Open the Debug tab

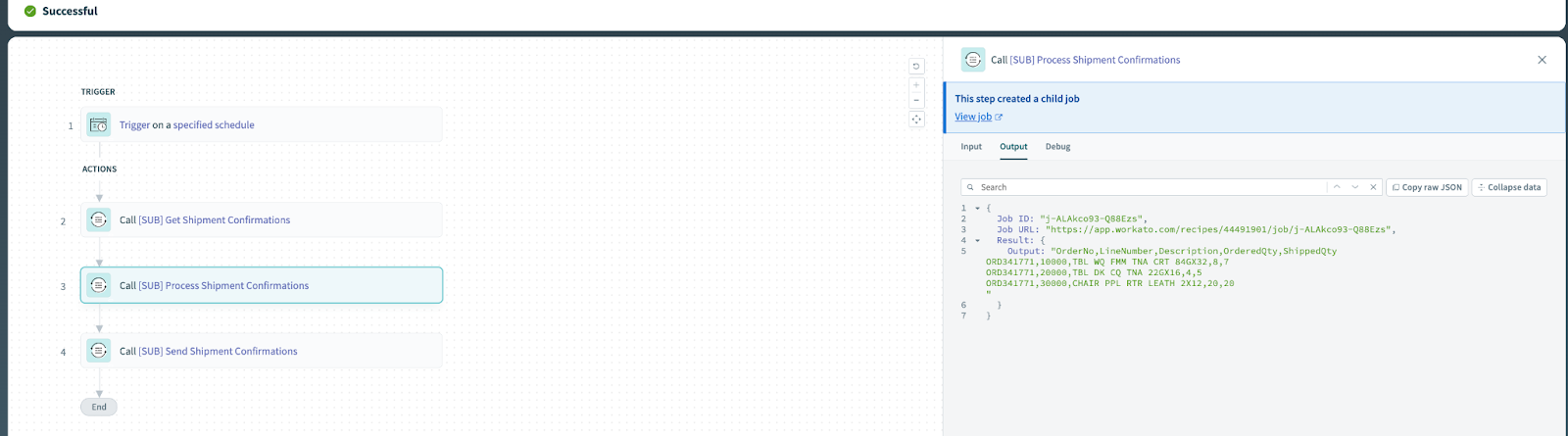[1057, 147]
